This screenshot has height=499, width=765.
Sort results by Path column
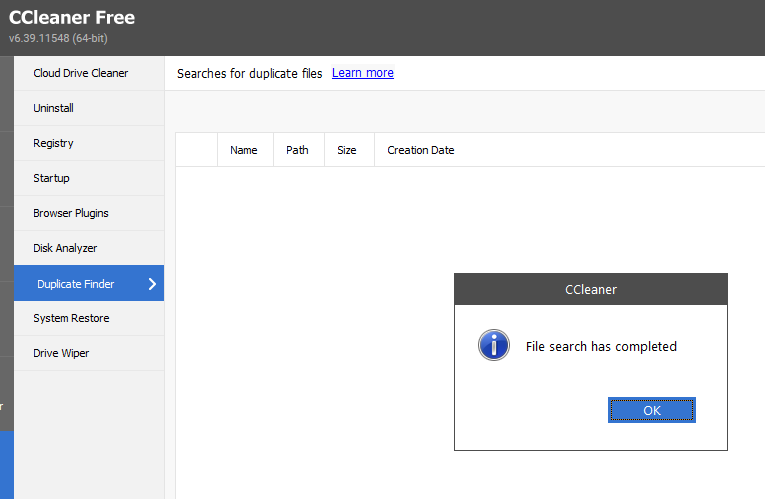click(x=299, y=150)
